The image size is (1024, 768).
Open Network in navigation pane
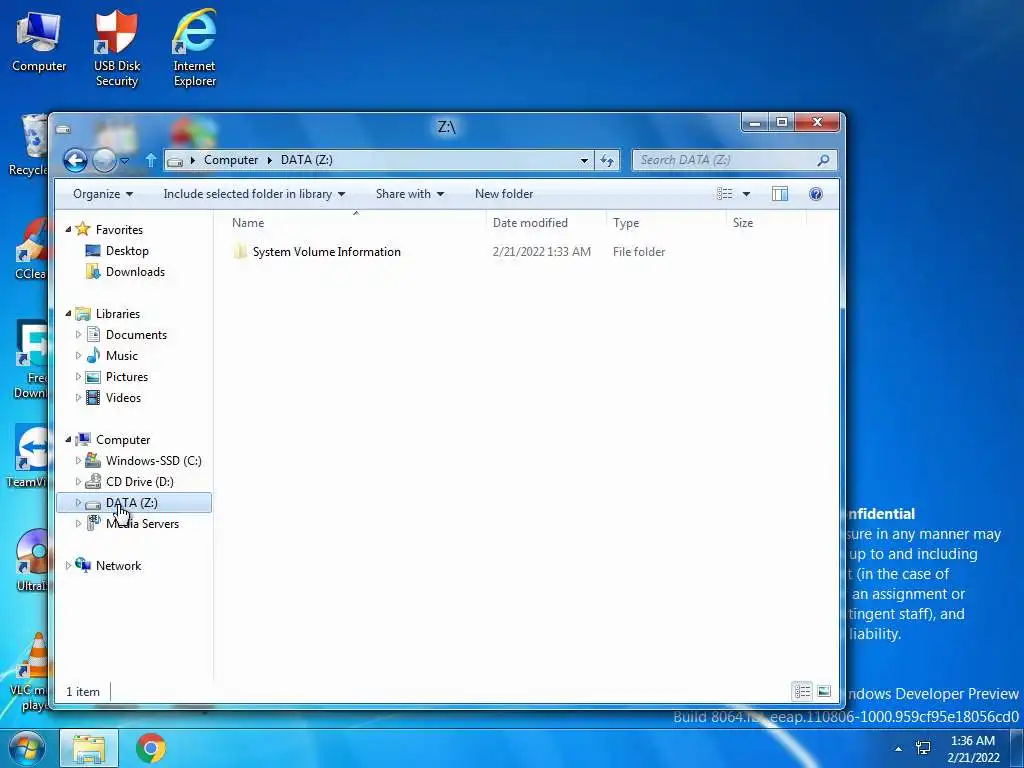pos(118,566)
